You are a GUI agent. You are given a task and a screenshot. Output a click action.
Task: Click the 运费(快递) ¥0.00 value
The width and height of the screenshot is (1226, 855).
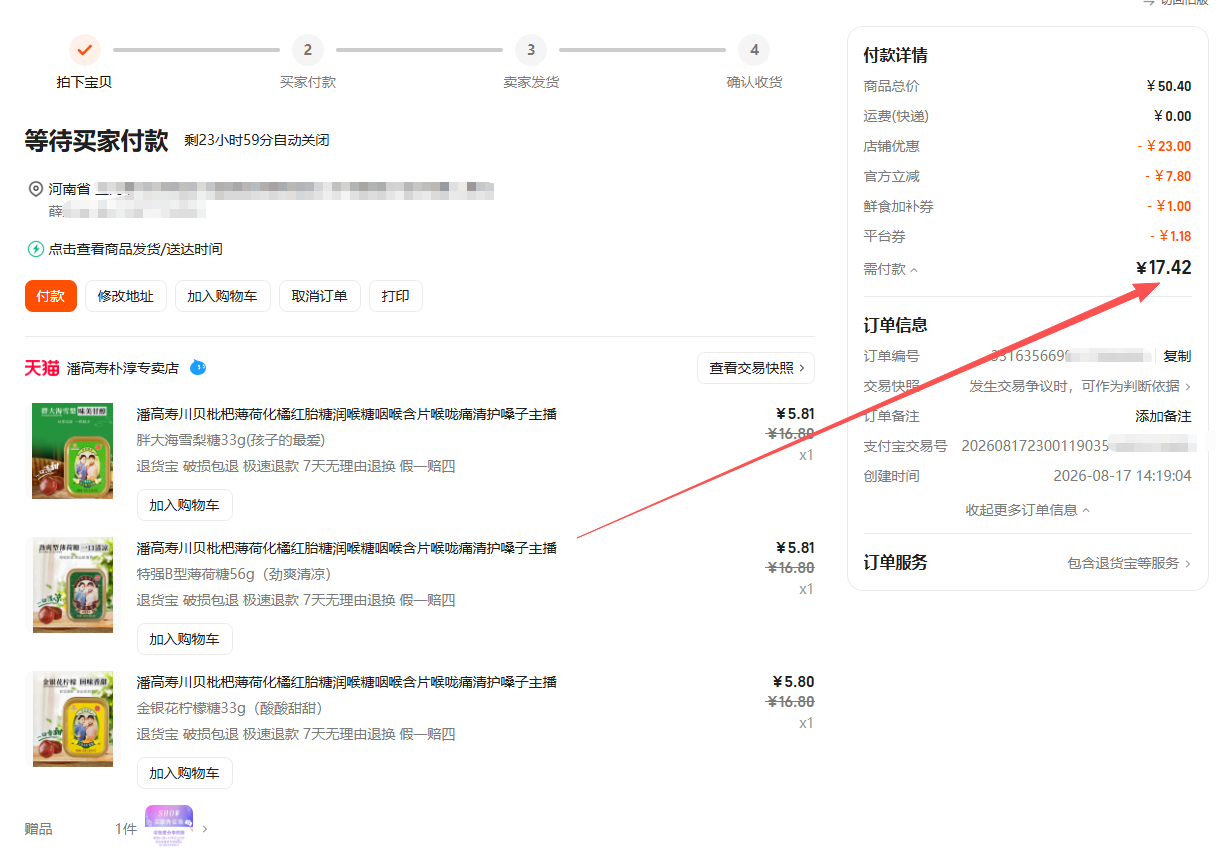click(x=1172, y=116)
